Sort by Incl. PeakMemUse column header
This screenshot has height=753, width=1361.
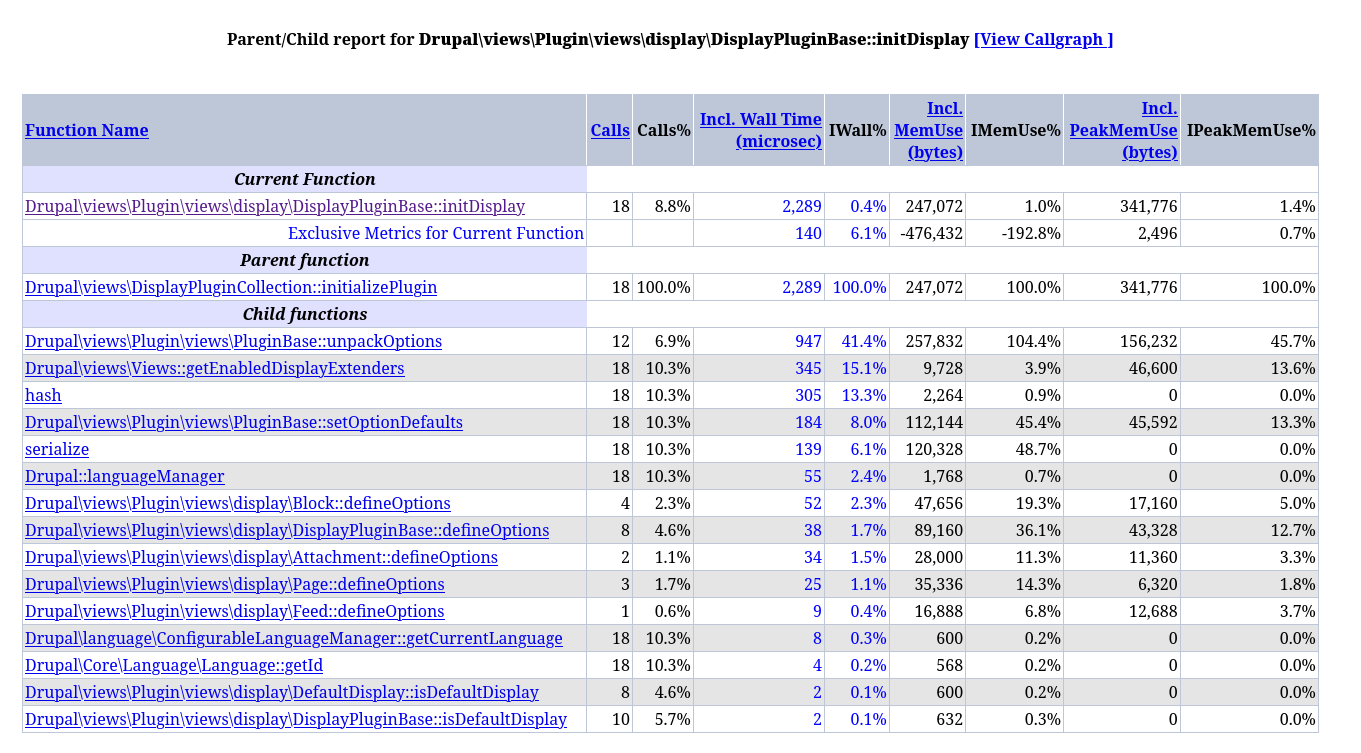(1123, 130)
